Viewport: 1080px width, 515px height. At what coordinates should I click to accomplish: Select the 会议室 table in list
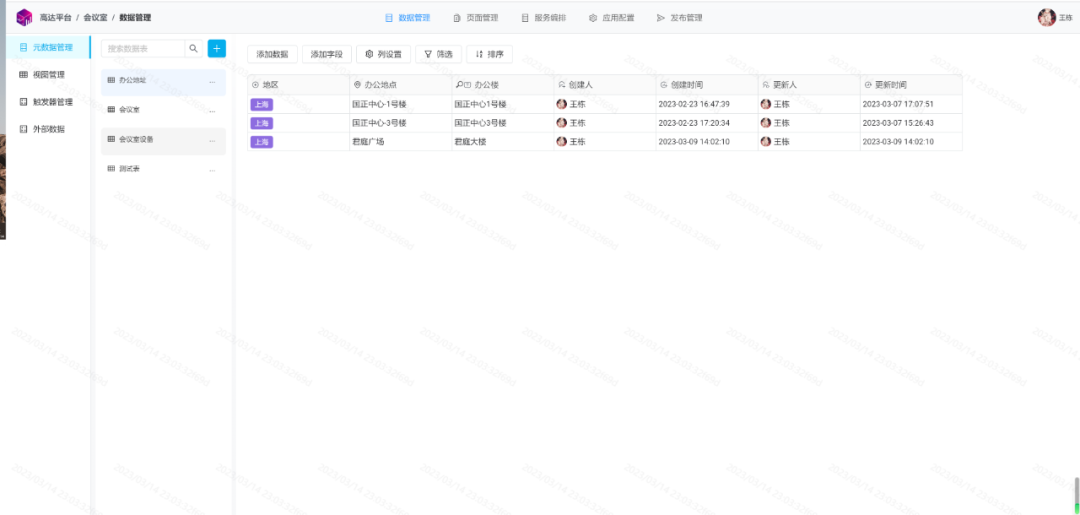[x=163, y=110]
